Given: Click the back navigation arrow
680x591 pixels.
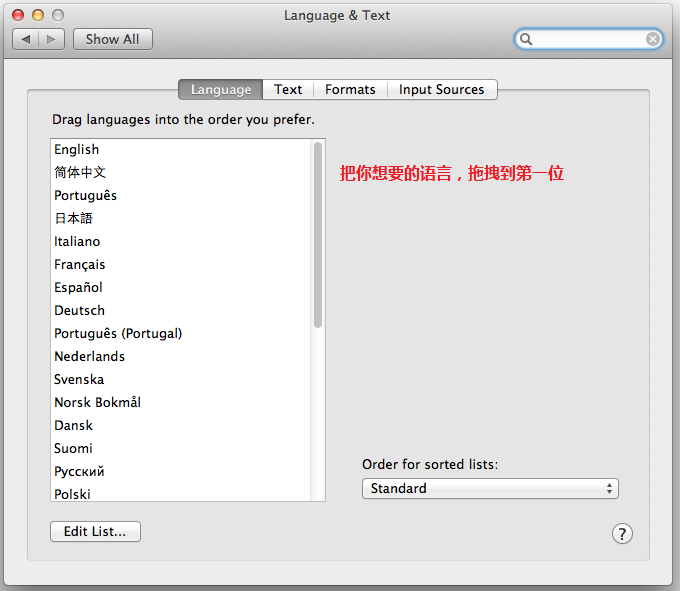Looking at the screenshot, I should (x=26, y=39).
